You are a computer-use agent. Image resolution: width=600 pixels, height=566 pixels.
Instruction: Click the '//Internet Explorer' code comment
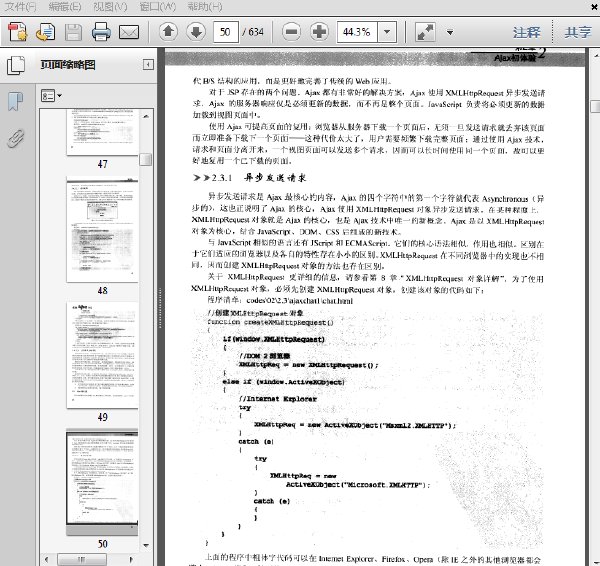(x=278, y=399)
